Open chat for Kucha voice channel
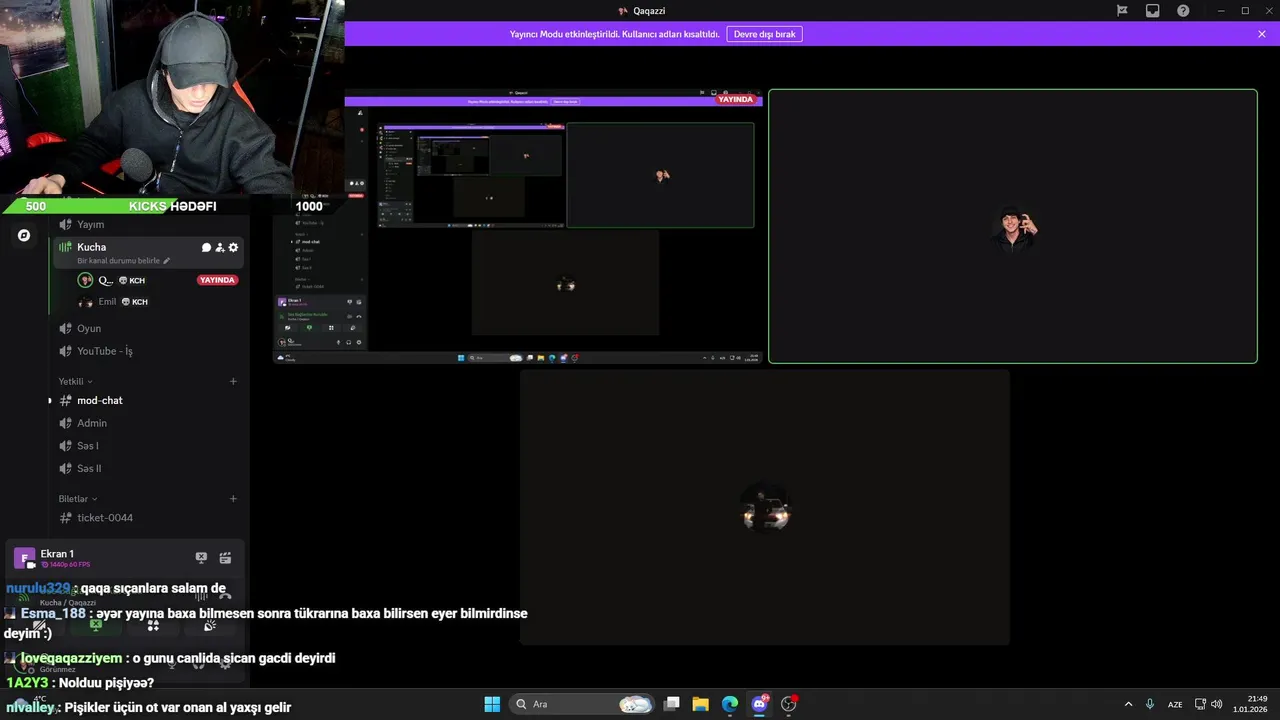Viewport: 1280px width, 720px height. pos(206,247)
